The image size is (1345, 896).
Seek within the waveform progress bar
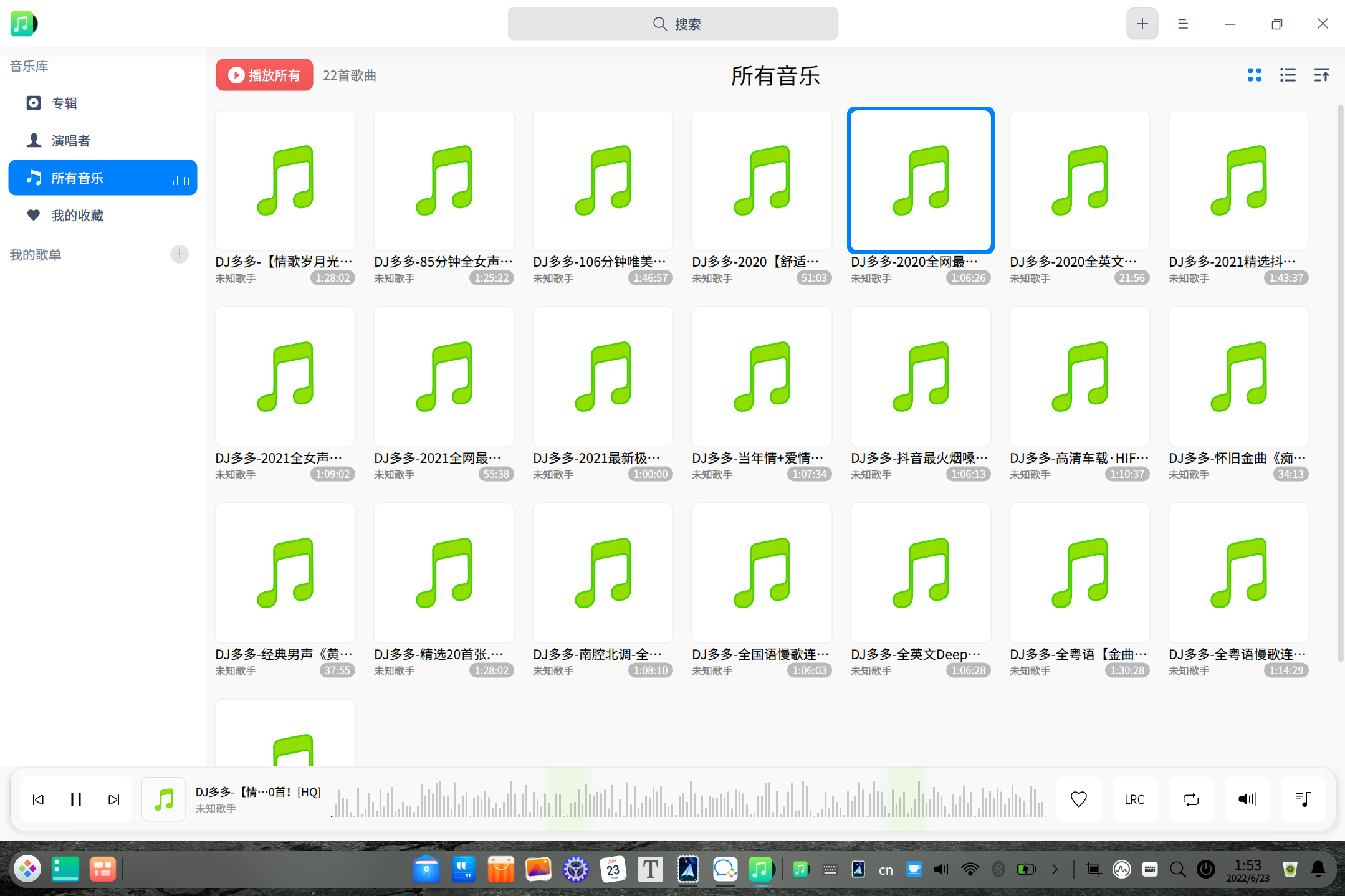click(x=686, y=801)
